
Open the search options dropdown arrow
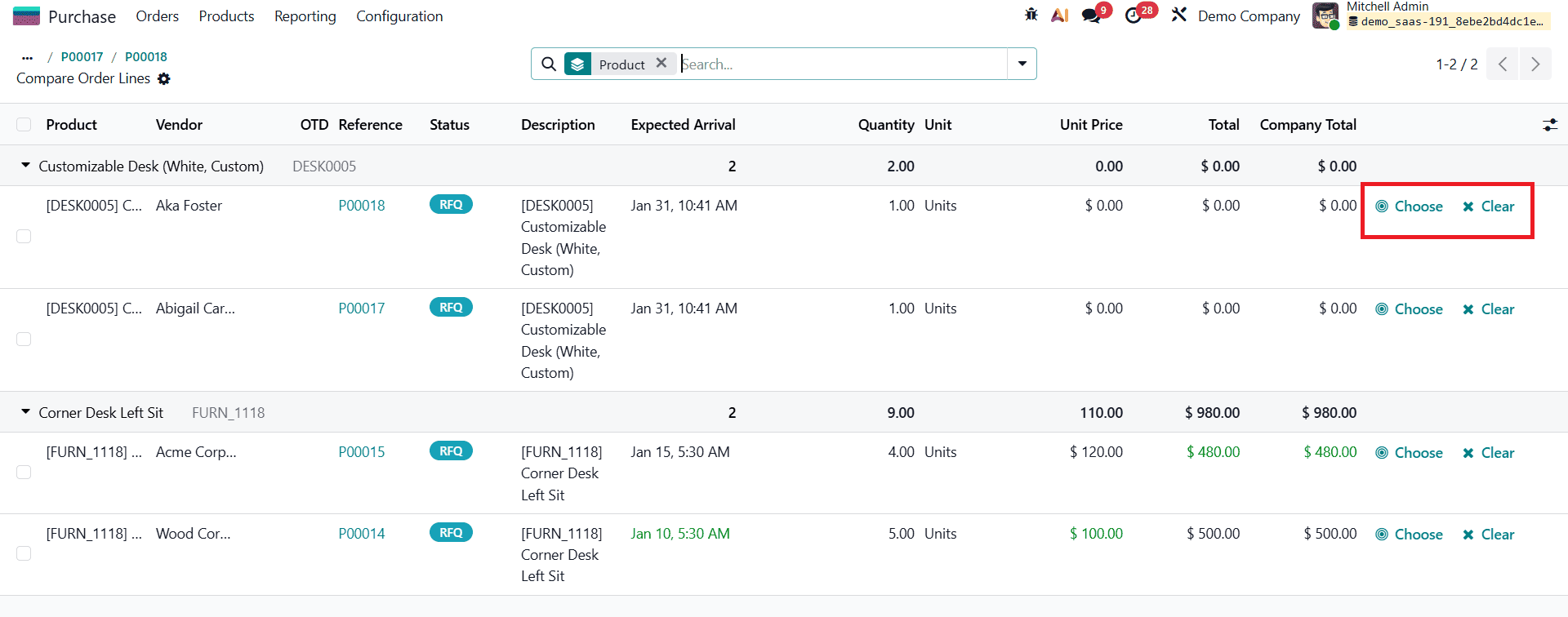[1022, 64]
